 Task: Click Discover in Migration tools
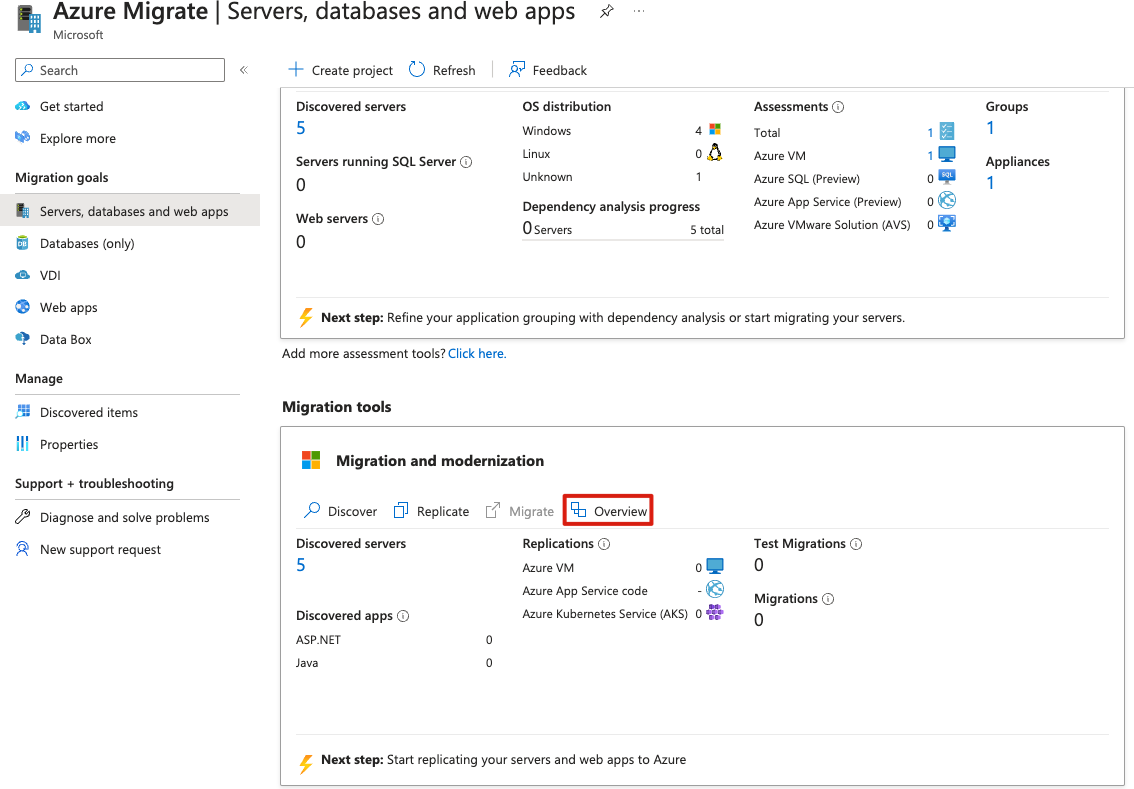[341, 511]
